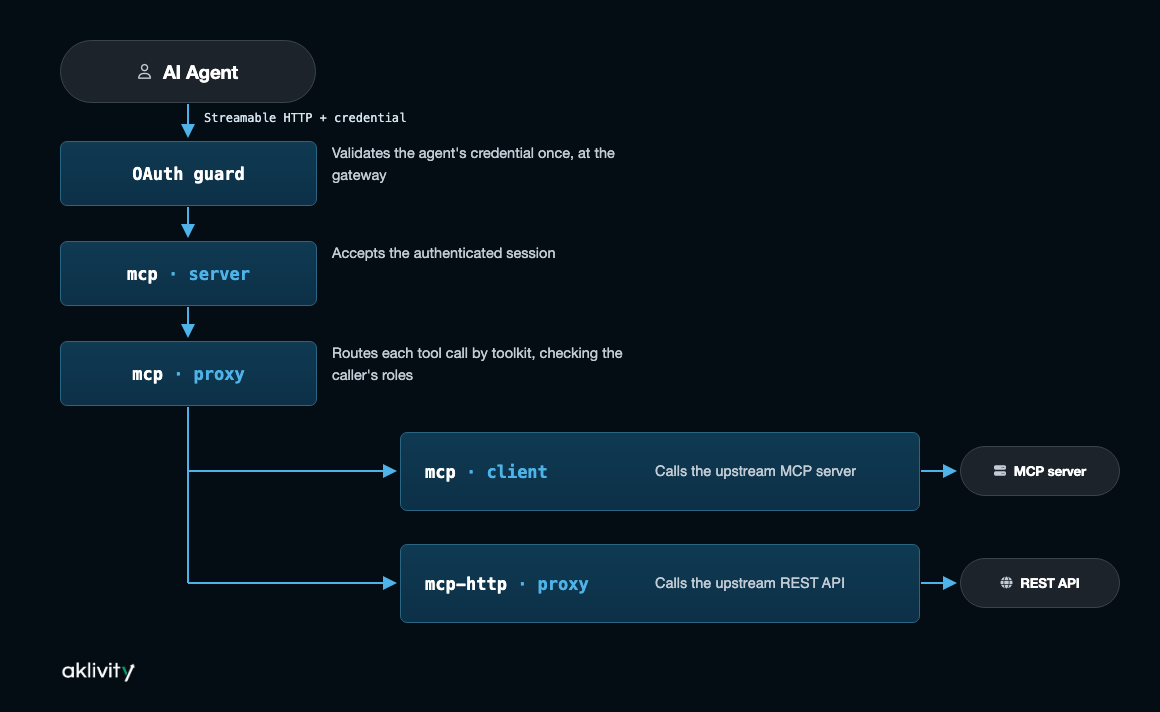Click the AI Agent person icon
This screenshot has height=712, width=1160.
[x=144, y=72]
